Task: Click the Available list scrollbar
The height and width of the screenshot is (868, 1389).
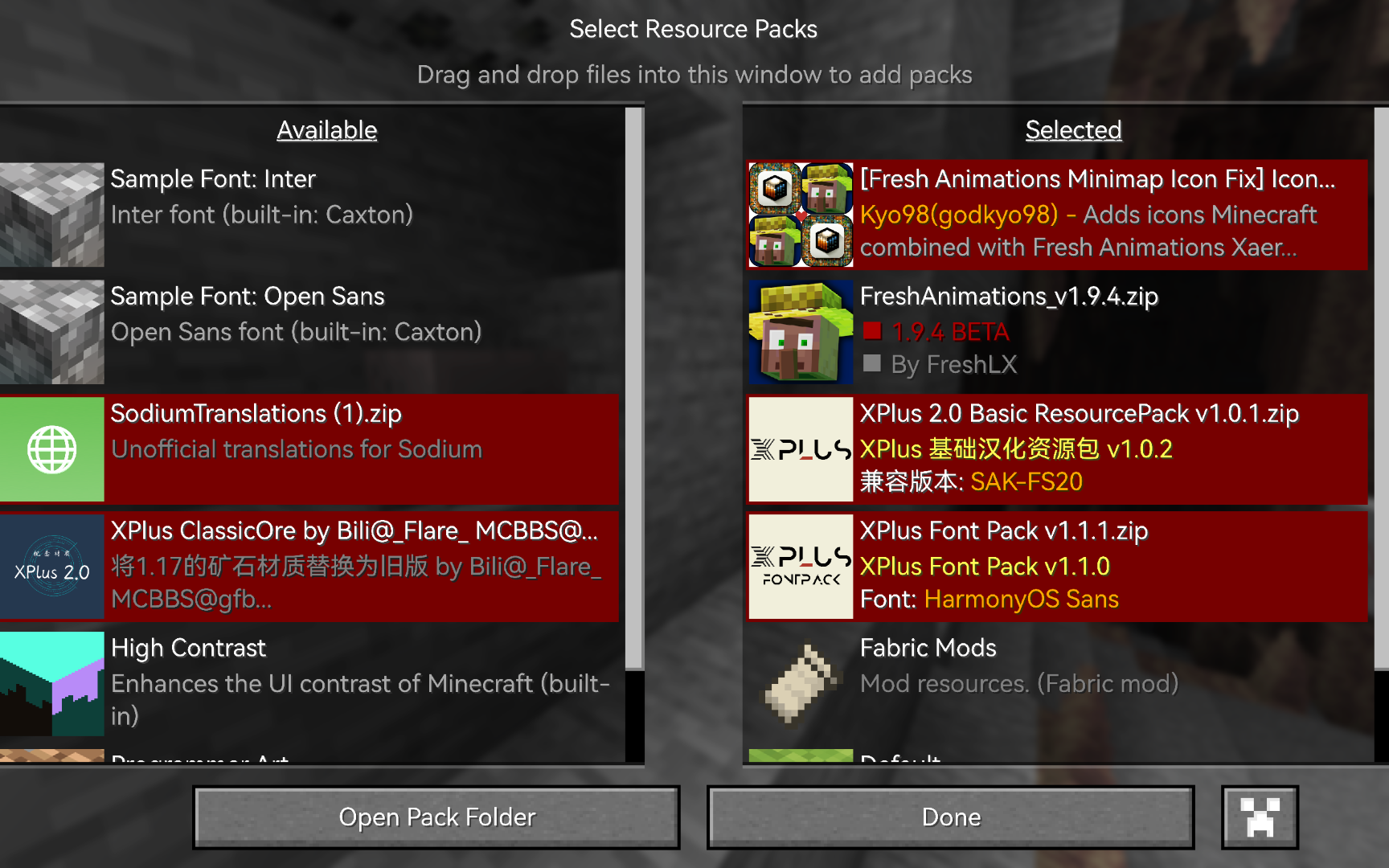Action: click(x=634, y=388)
